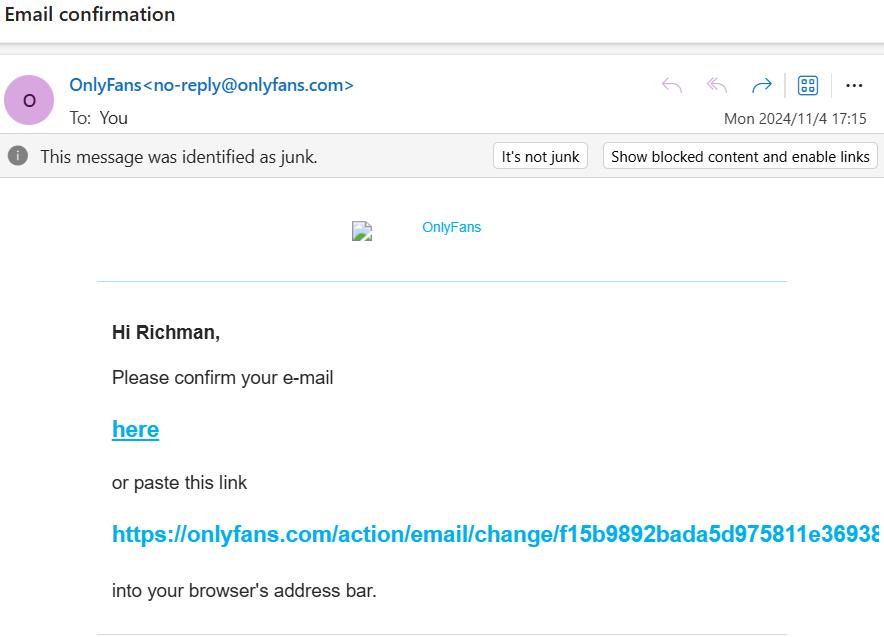Forward this email using the arrow icon
This screenshot has height=637, width=884.
762,85
